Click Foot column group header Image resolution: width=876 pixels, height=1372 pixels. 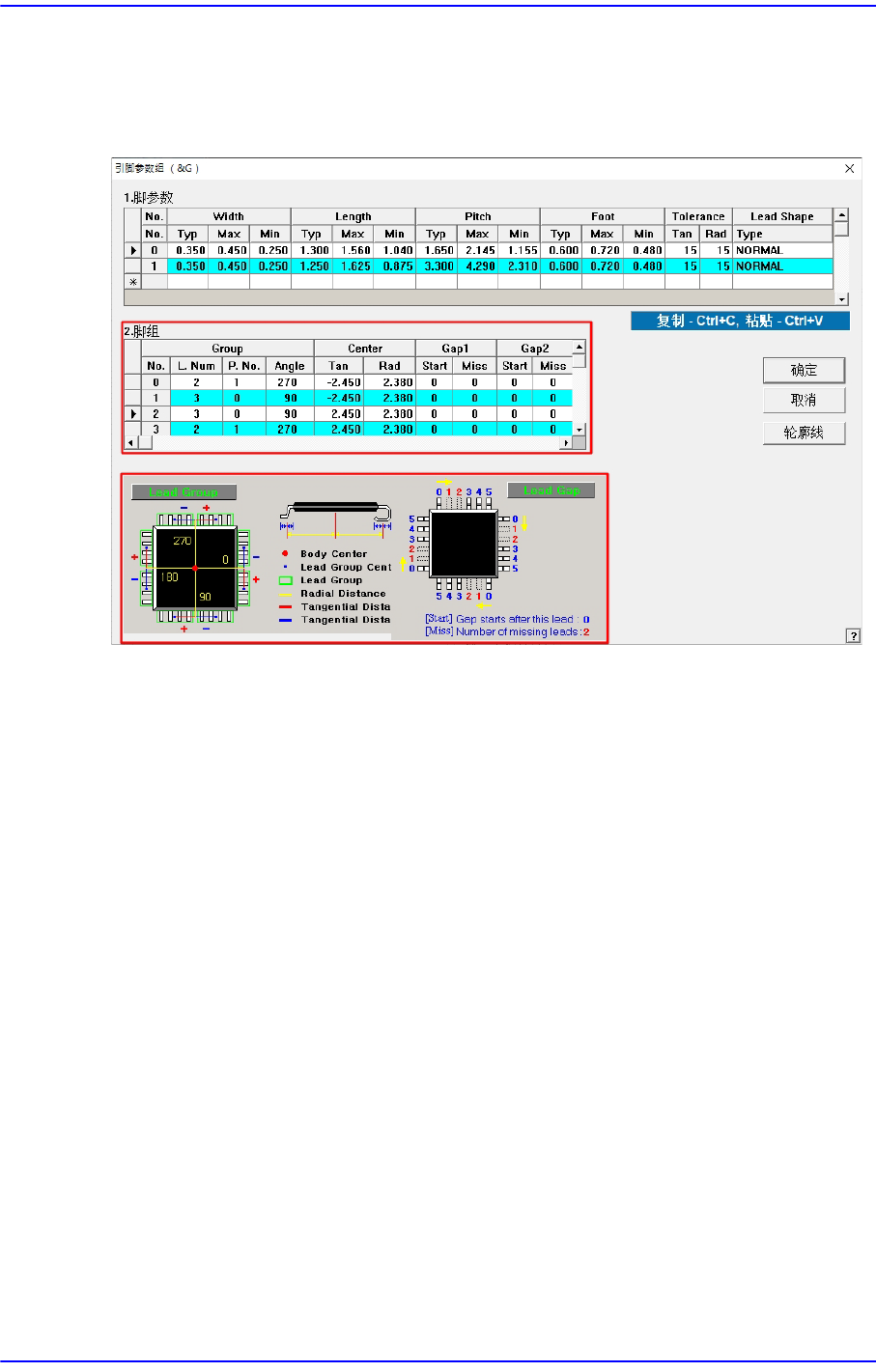tap(603, 216)
